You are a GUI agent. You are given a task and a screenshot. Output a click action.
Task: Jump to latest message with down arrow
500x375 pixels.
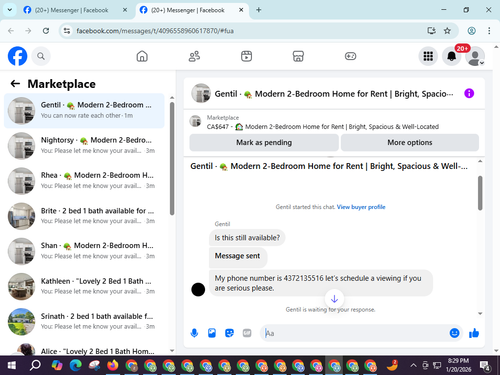(x=334, y=299)
